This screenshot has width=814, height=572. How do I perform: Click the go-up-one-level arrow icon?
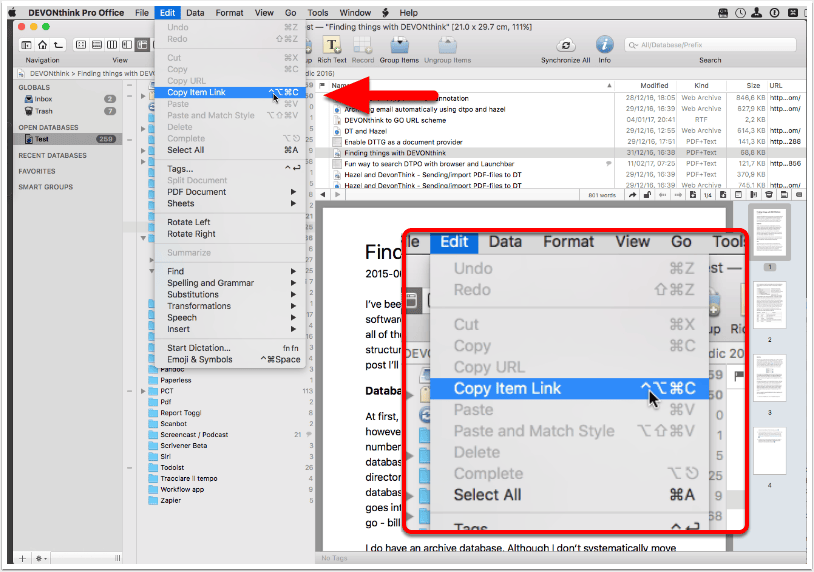(x=59, y=45)
